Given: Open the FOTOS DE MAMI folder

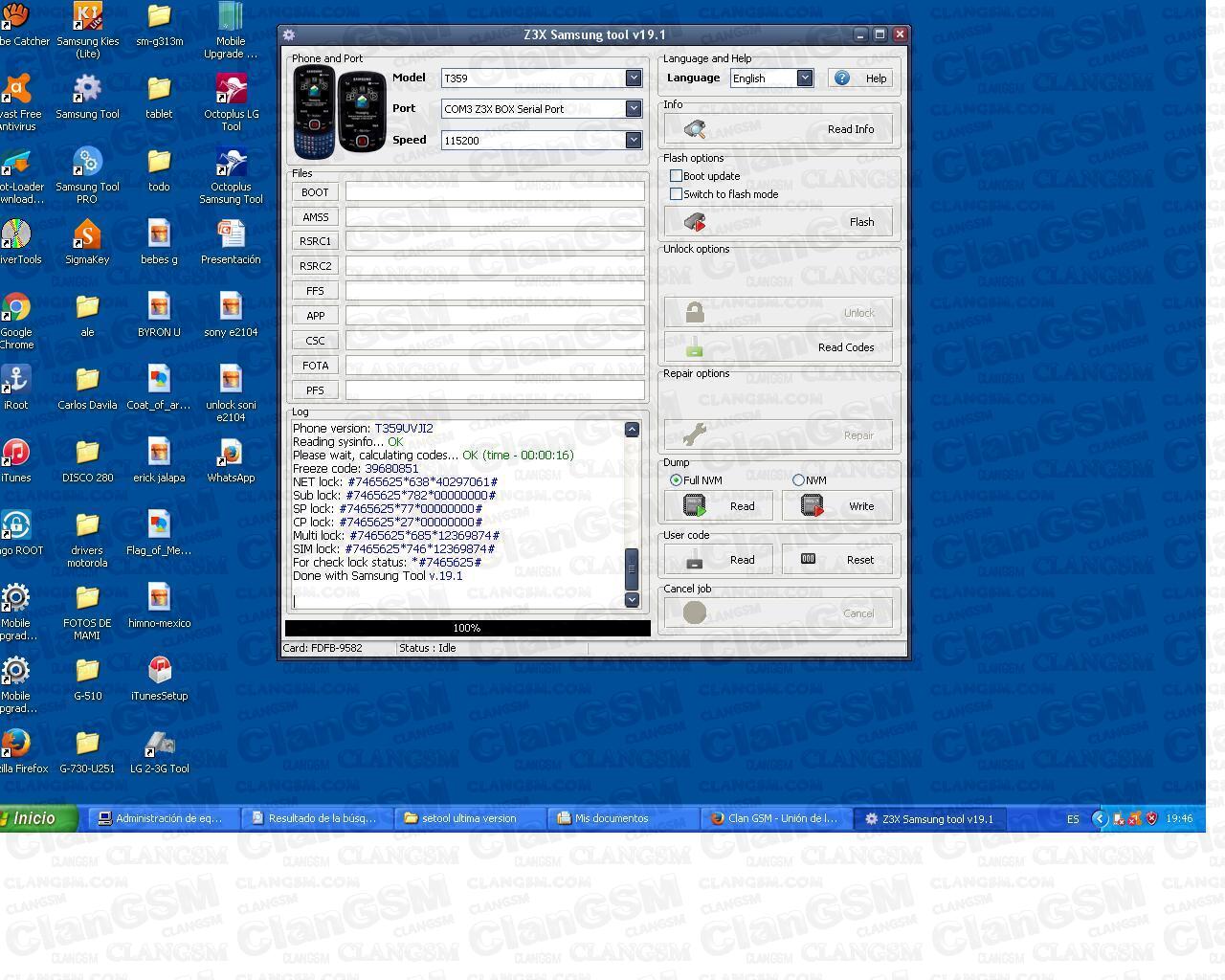Looking at the screenshot, I should click(x=87, y=611).
